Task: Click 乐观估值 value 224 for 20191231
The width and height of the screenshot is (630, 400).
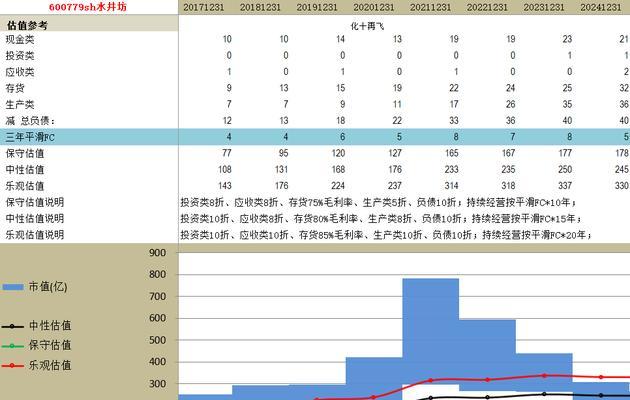Action: [338, 186]
